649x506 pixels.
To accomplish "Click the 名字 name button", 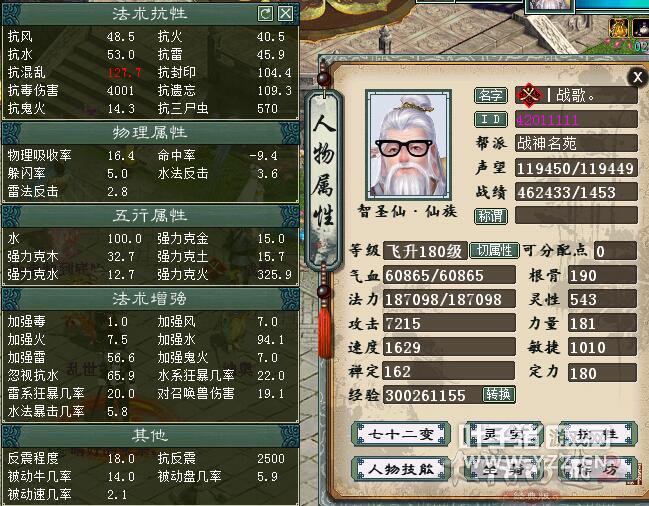I will point(490,95).
